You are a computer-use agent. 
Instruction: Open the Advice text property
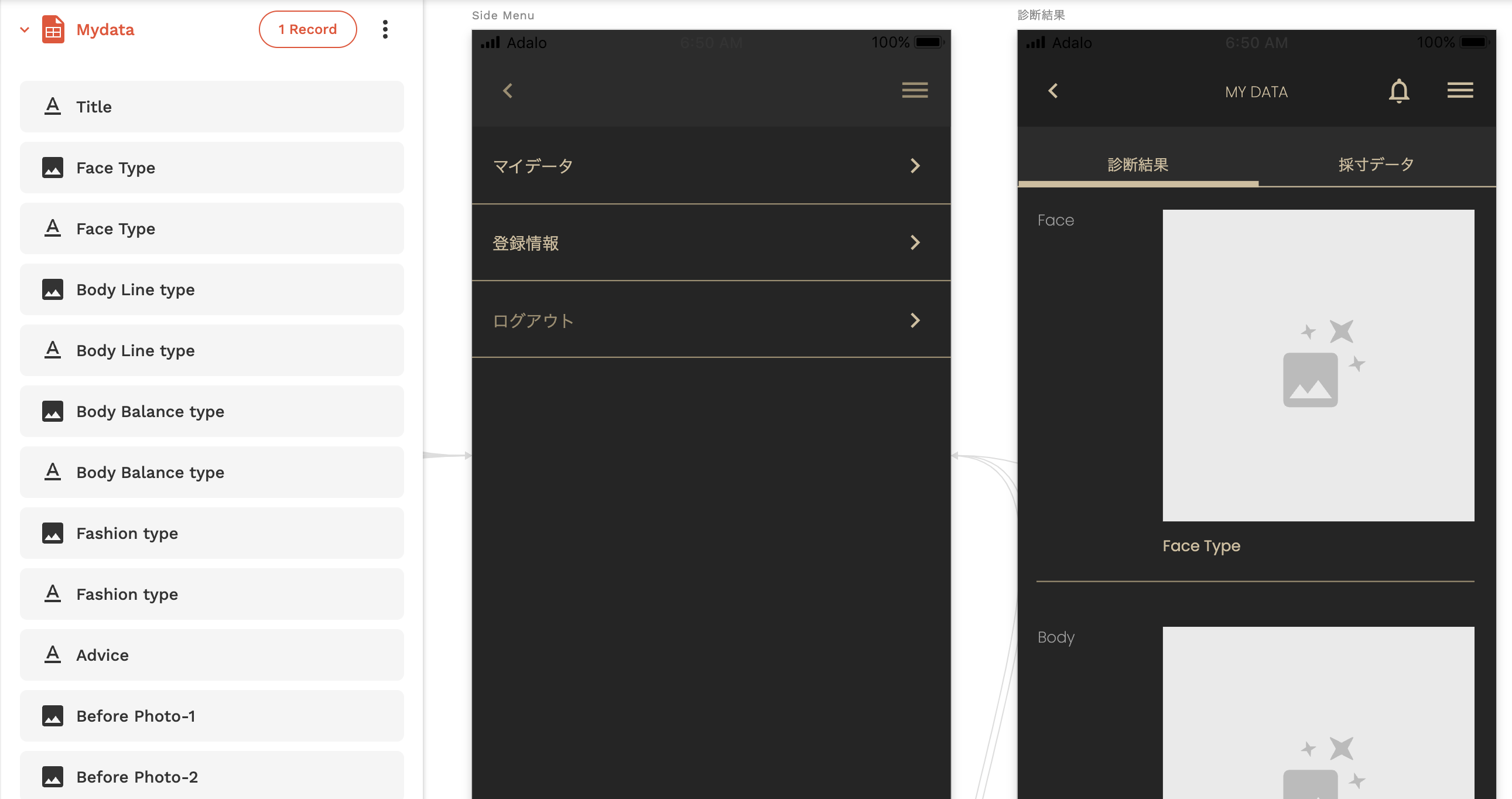(x=212, y=655)
